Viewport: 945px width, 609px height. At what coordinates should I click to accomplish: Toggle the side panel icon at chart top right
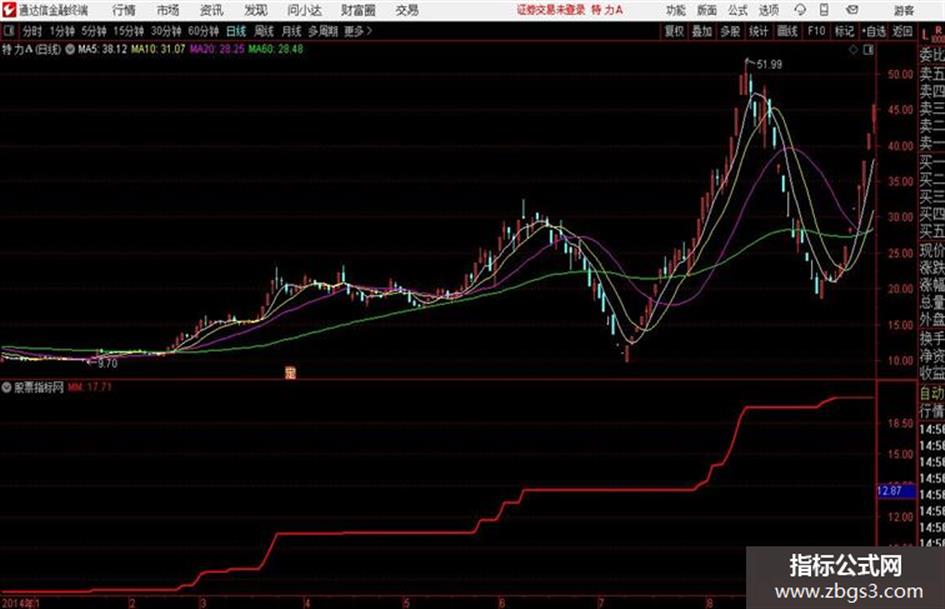pos(868,50)
